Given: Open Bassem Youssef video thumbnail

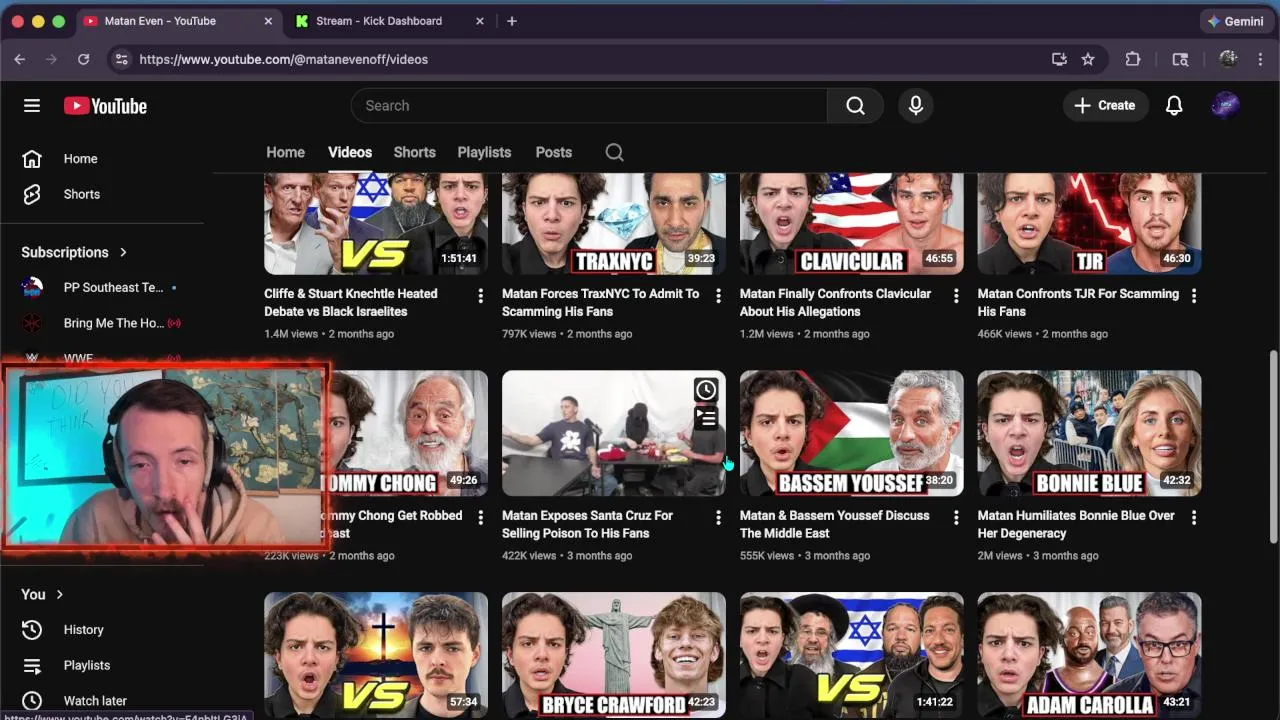Looking at the screenshot, I should point(852,433).
